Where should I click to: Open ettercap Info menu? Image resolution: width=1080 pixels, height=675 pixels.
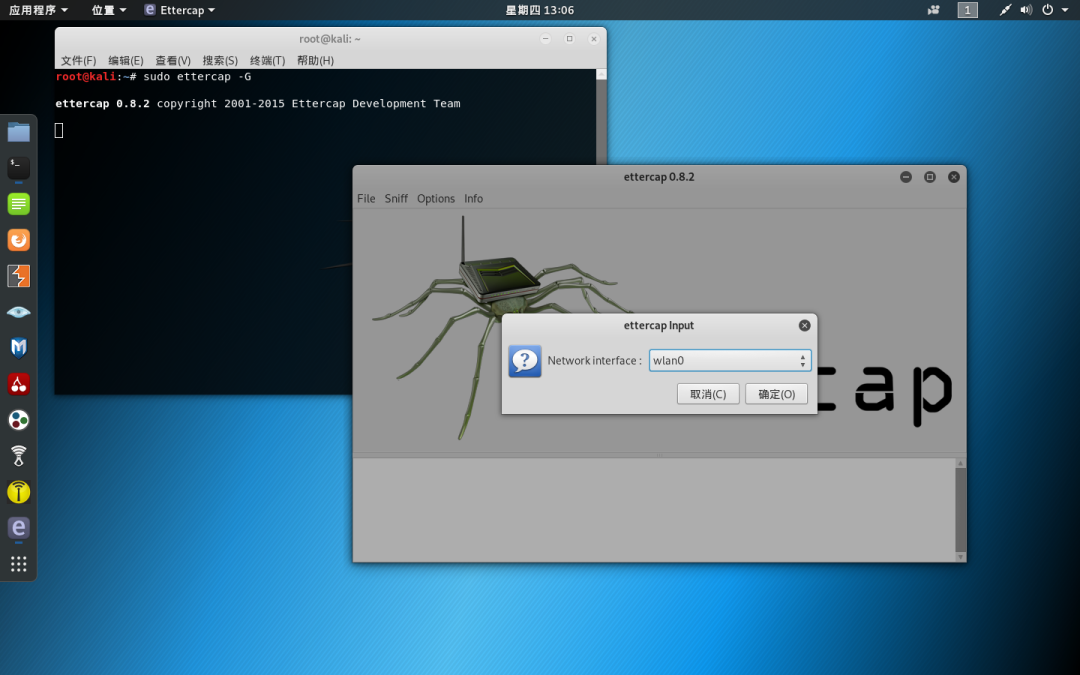click(473, 198)
